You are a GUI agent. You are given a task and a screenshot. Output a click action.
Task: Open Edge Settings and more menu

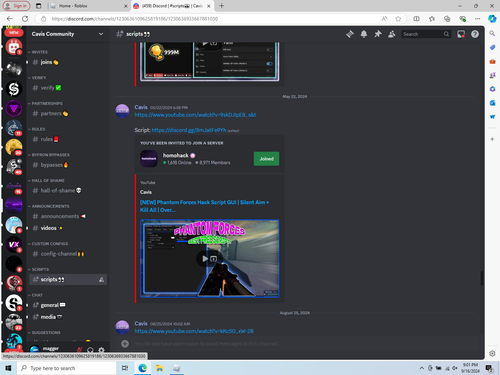pos(478,19)
